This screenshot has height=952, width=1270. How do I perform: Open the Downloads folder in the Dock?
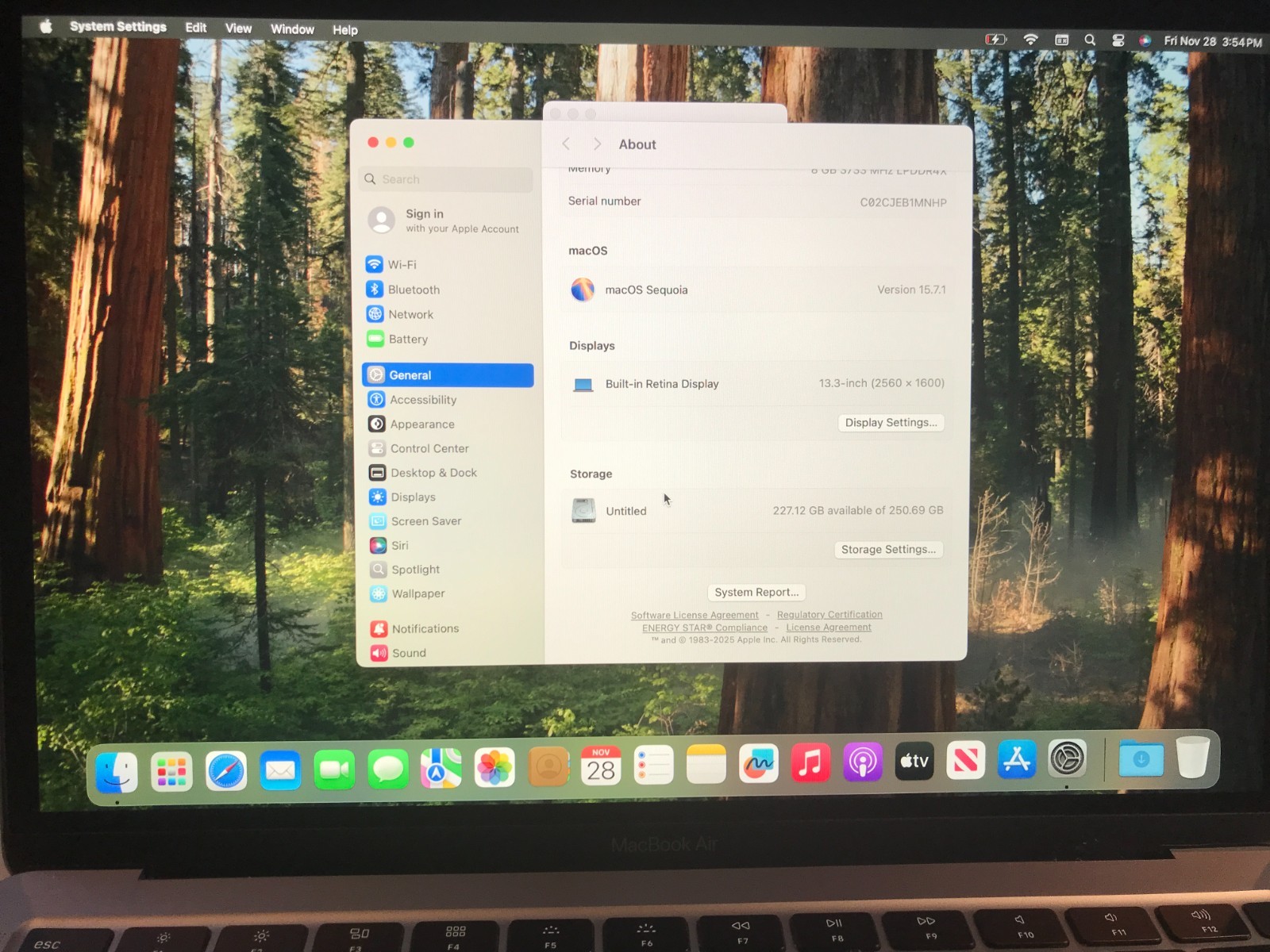tap(1141, 758)
